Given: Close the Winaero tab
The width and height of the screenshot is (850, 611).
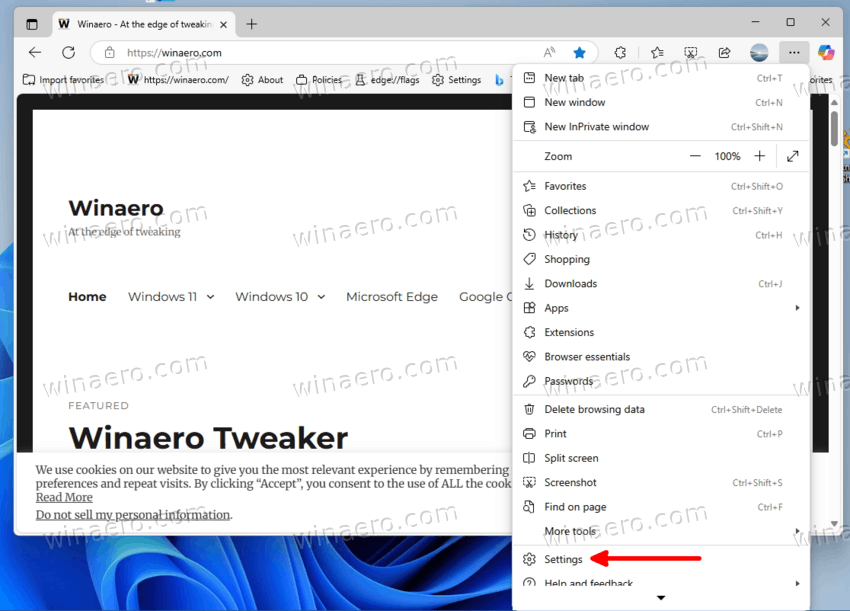Looking at the screenshot, I should (223, 24).
